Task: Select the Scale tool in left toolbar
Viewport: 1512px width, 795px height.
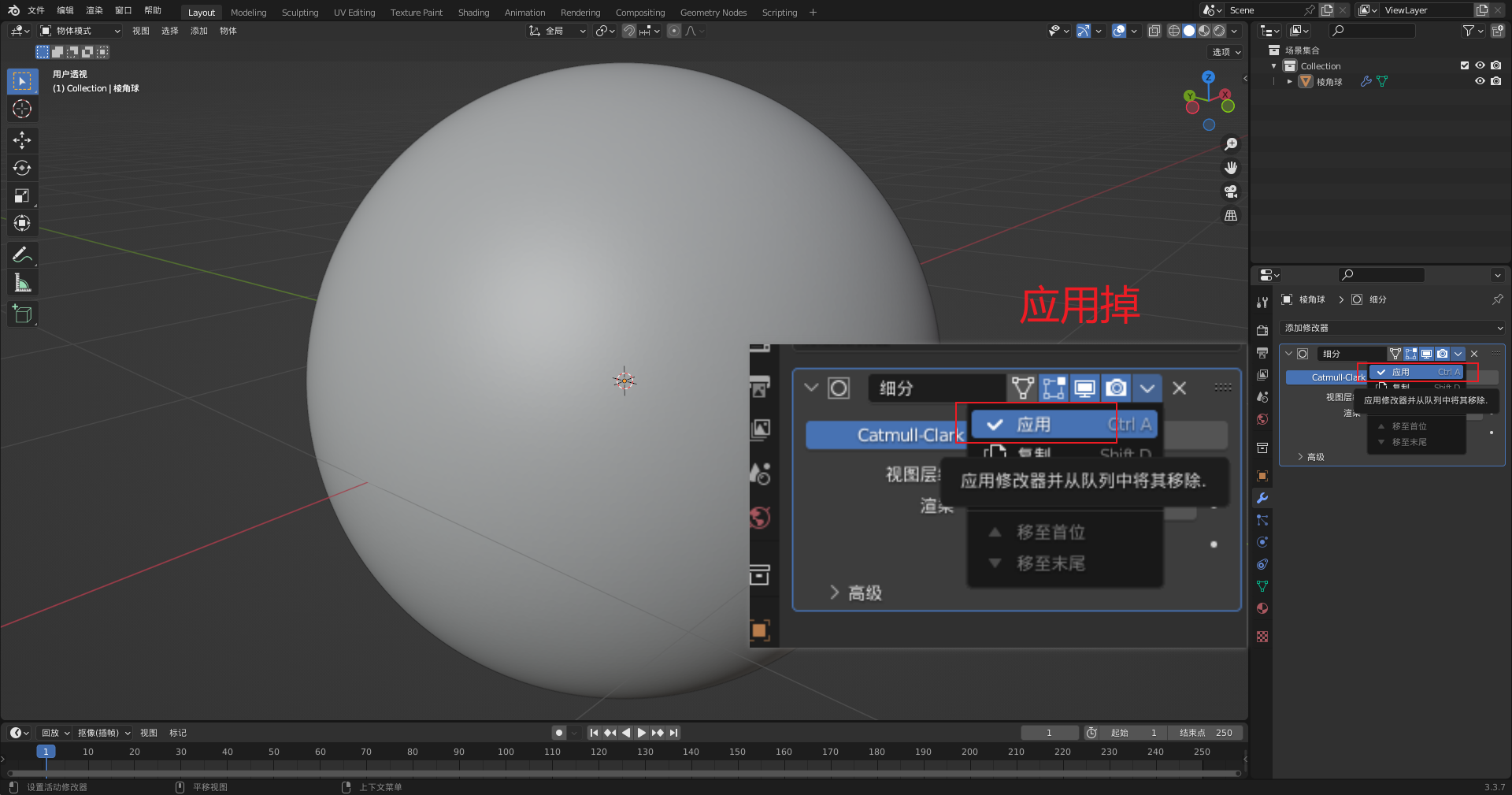Action: click(x=22, y=195)
